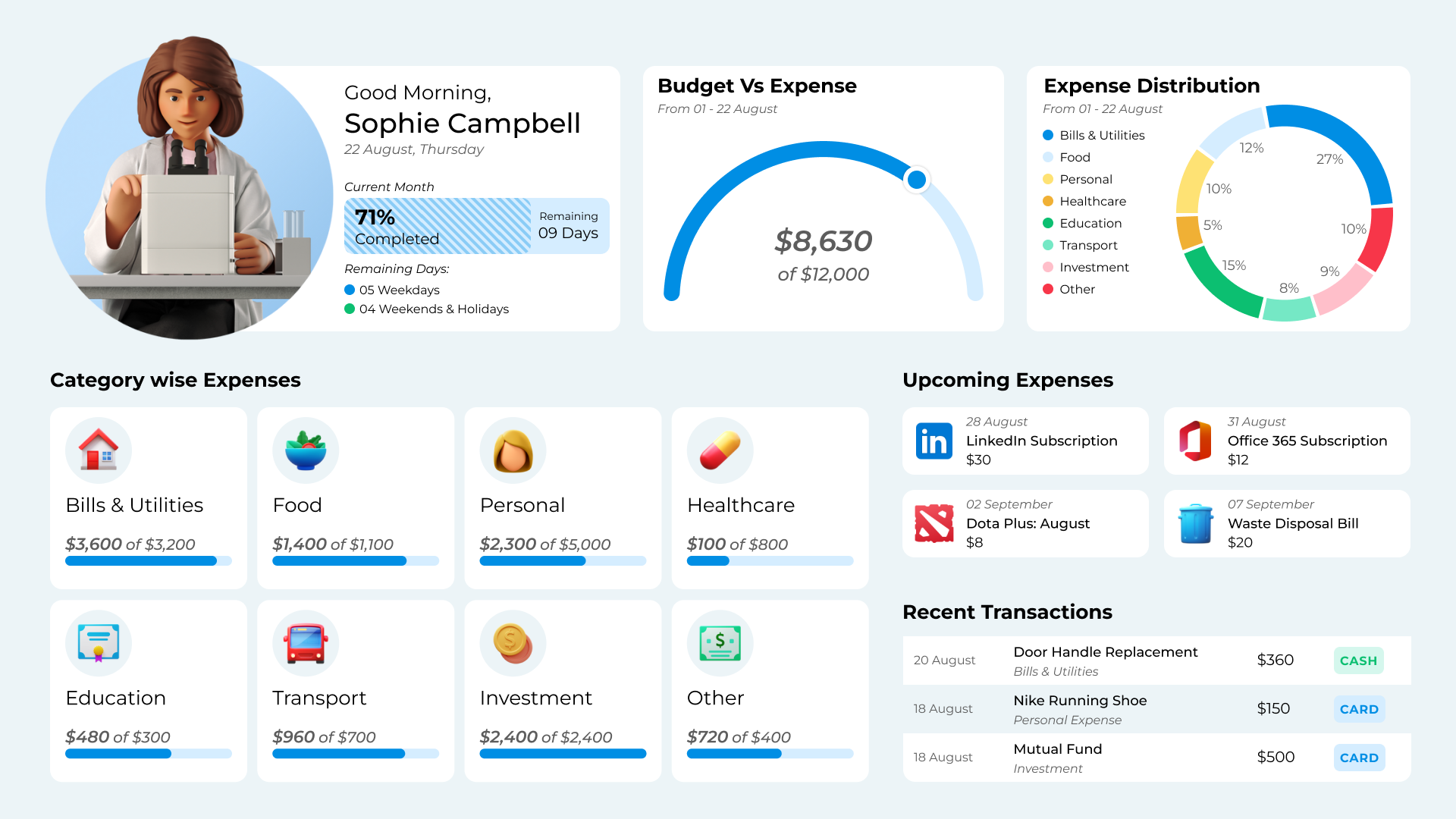1456x819 pixels.
Task: Click the CARD badge on Mutual Fund
Action: pos(1359,757)
